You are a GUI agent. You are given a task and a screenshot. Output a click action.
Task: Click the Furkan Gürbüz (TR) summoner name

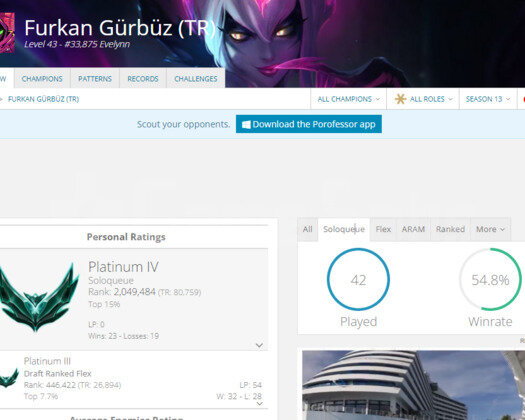click(x=120, y=28)
